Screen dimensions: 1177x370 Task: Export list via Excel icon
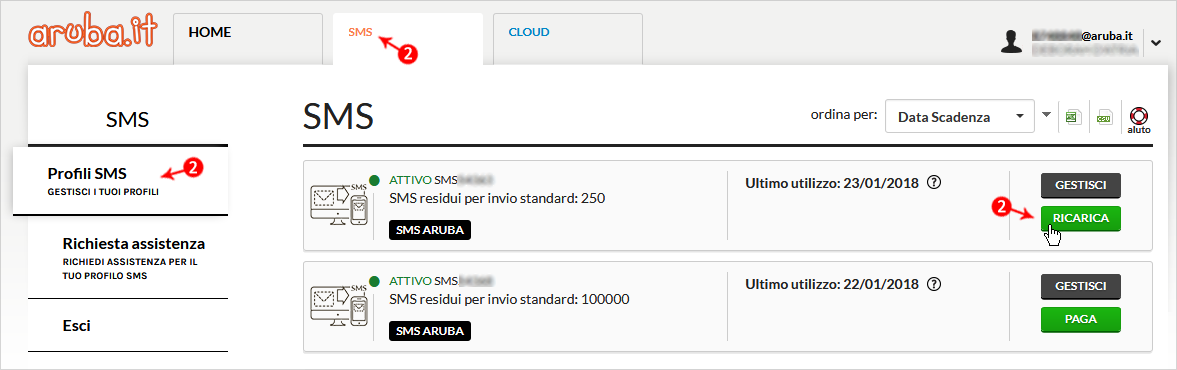[x=1073, y=117]
